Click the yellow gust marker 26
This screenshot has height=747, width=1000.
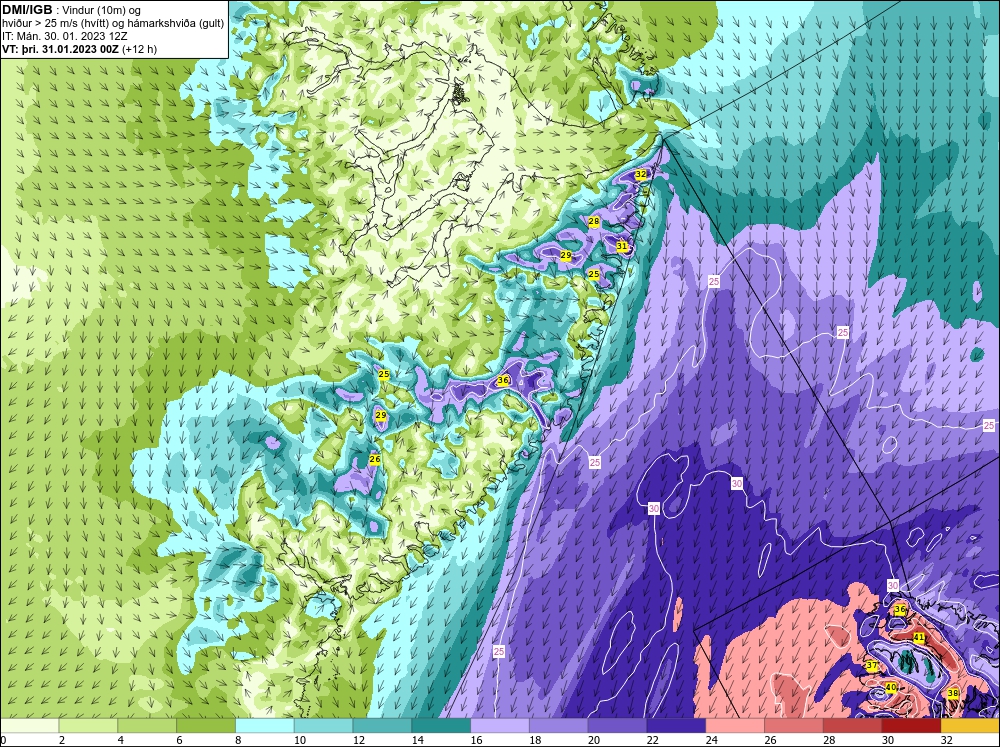[375, 459]
